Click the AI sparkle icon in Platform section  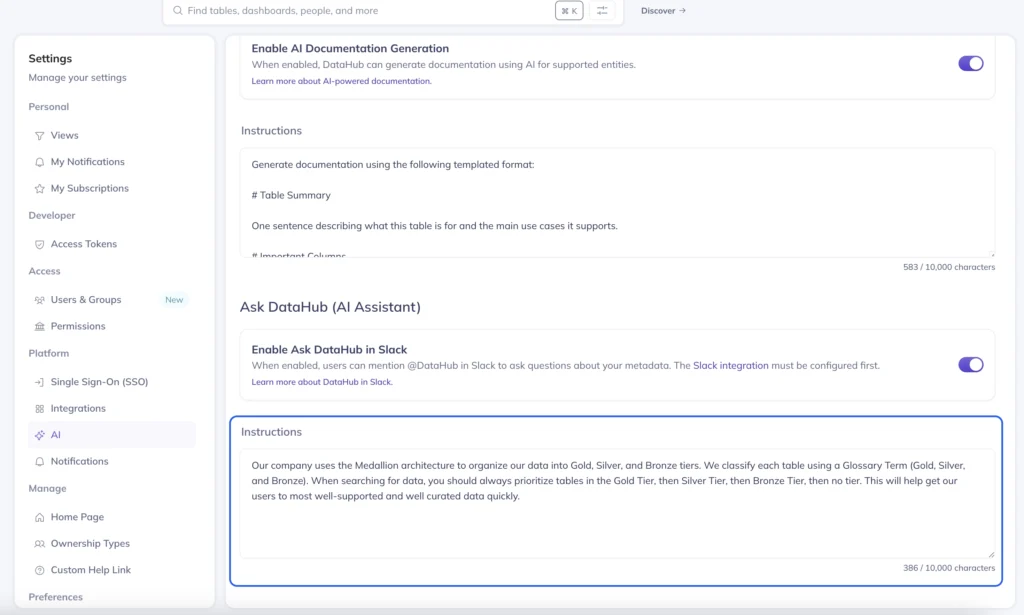tap(40, 434)
